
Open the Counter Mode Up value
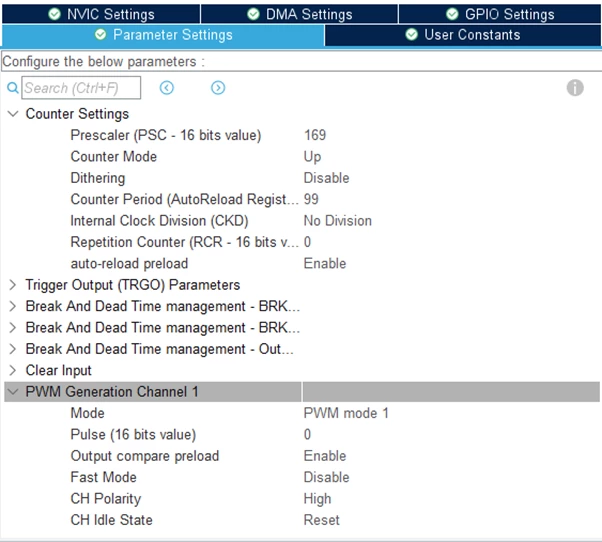click(312, 157)
